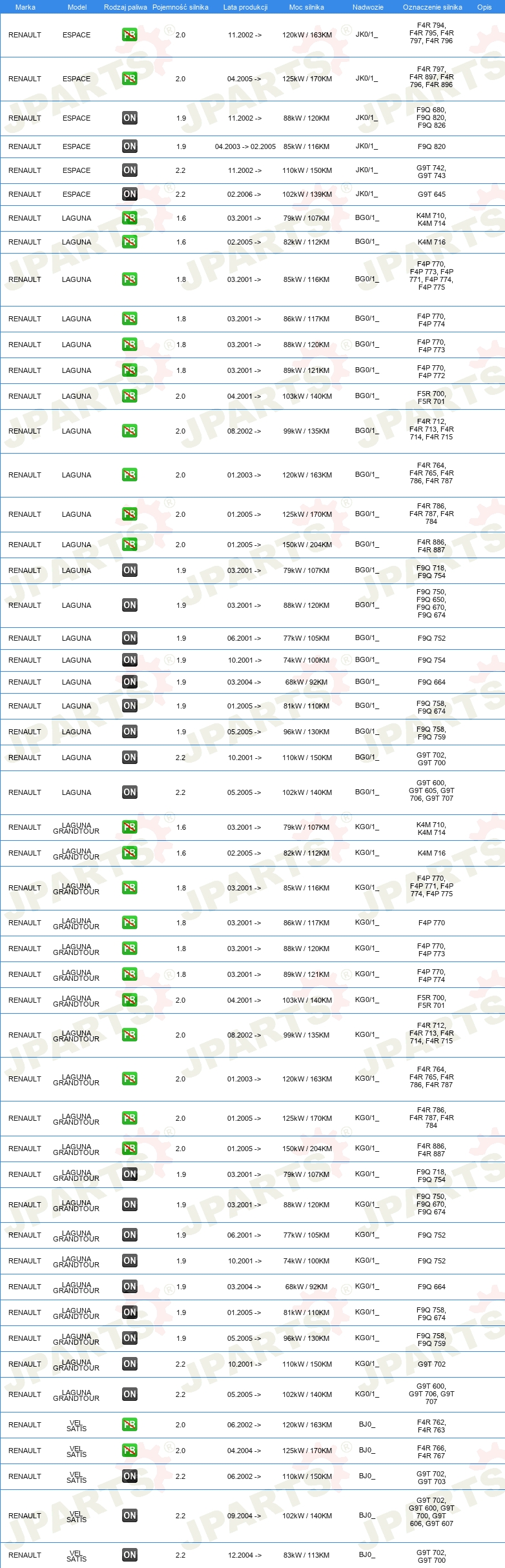Click the Lata produkcji column header

[245, 7]
